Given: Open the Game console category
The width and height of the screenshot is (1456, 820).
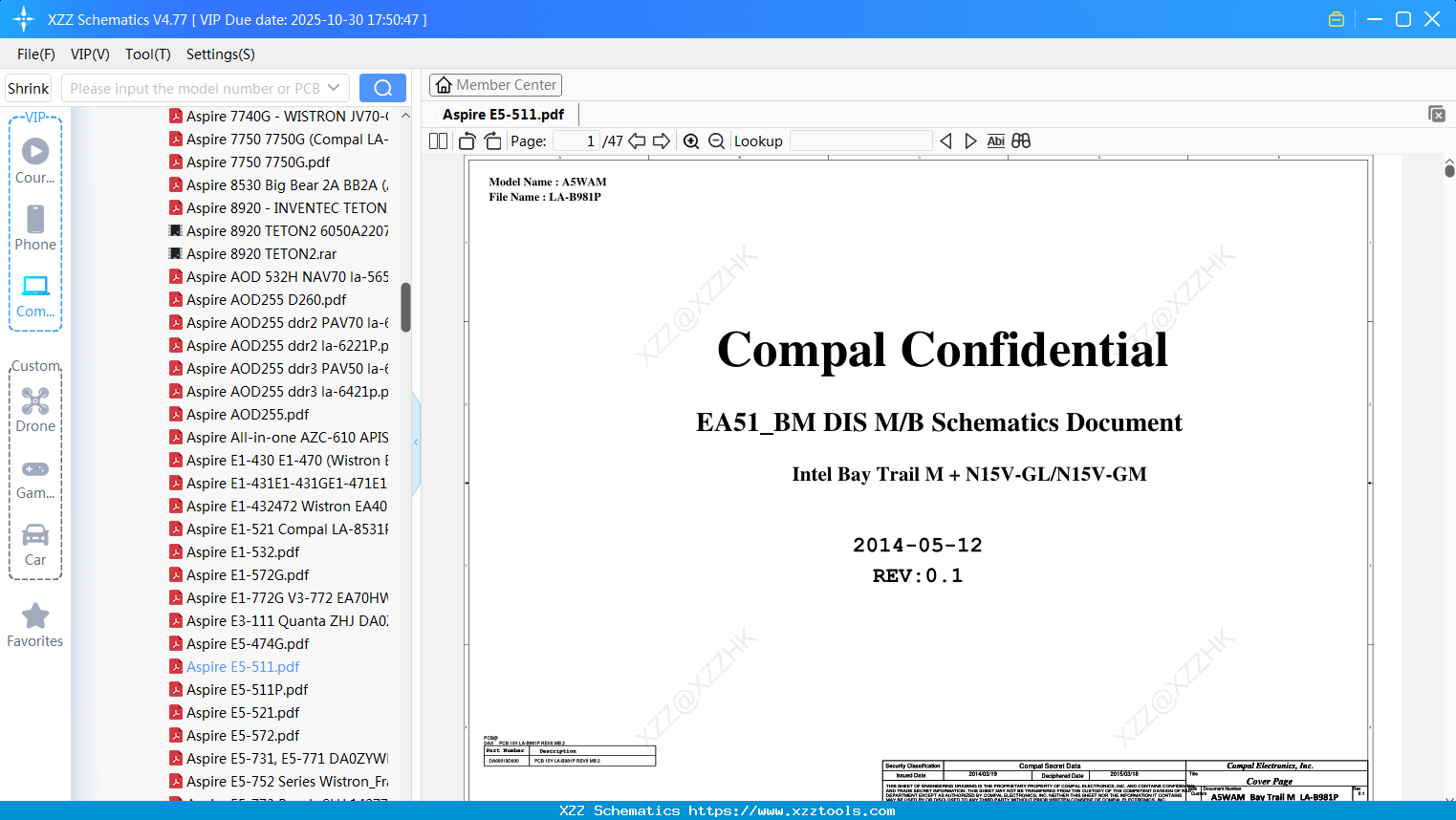Looking at the screenshot, I should pyautogui.click(x=35, y=478).
